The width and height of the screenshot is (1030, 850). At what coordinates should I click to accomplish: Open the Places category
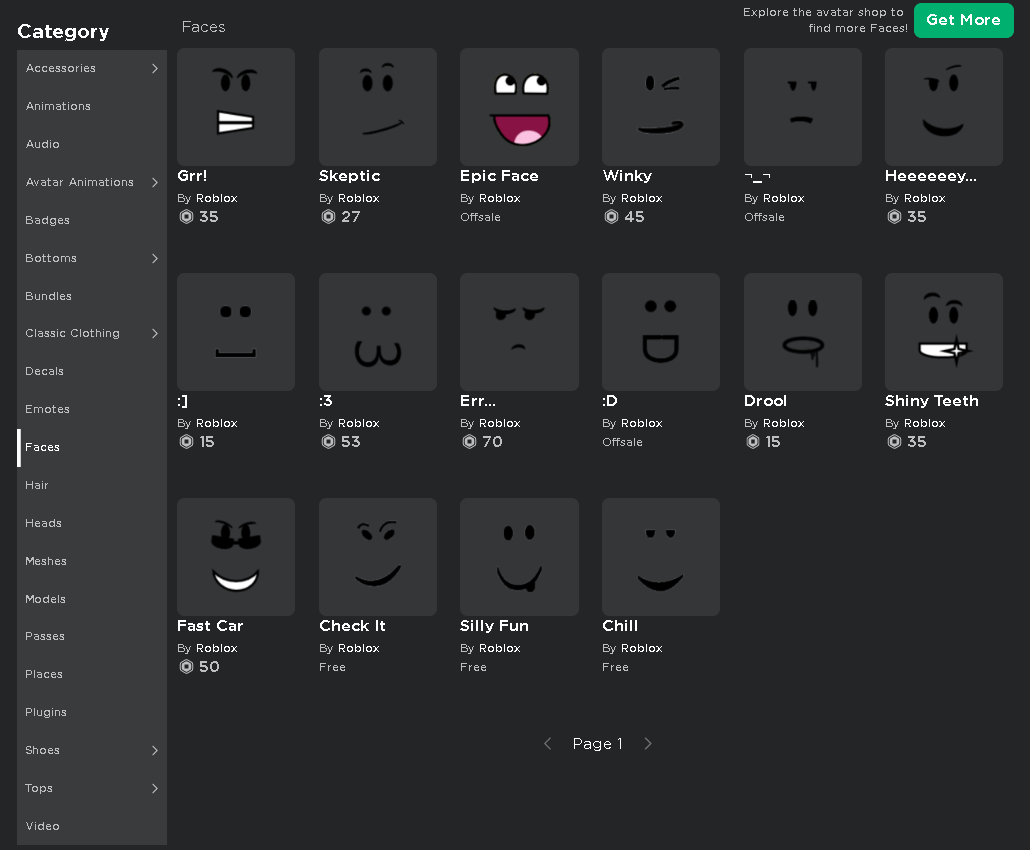(x=92, y=675)
